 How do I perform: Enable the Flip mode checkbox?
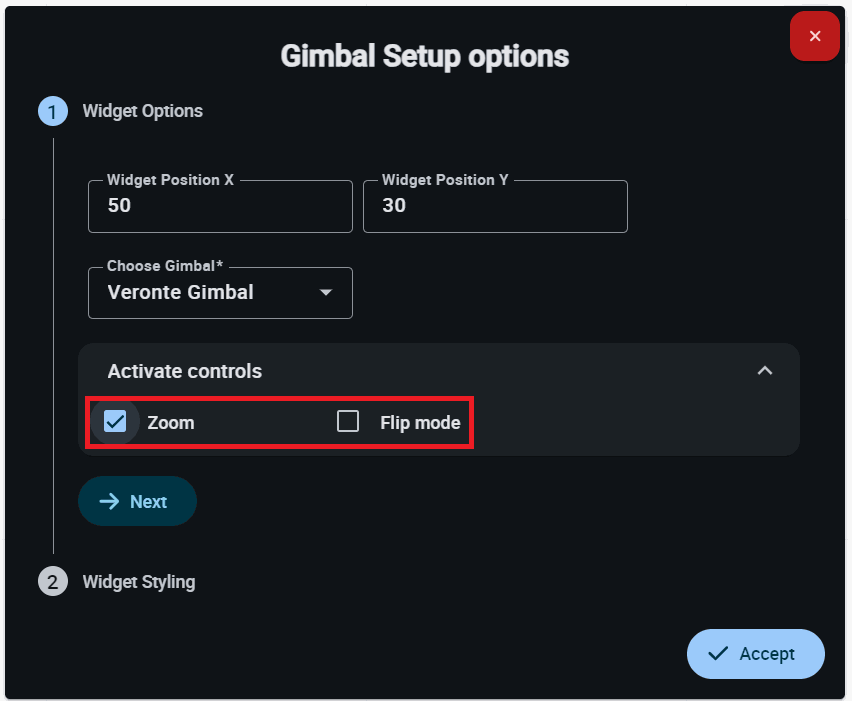tap(348, 421)
